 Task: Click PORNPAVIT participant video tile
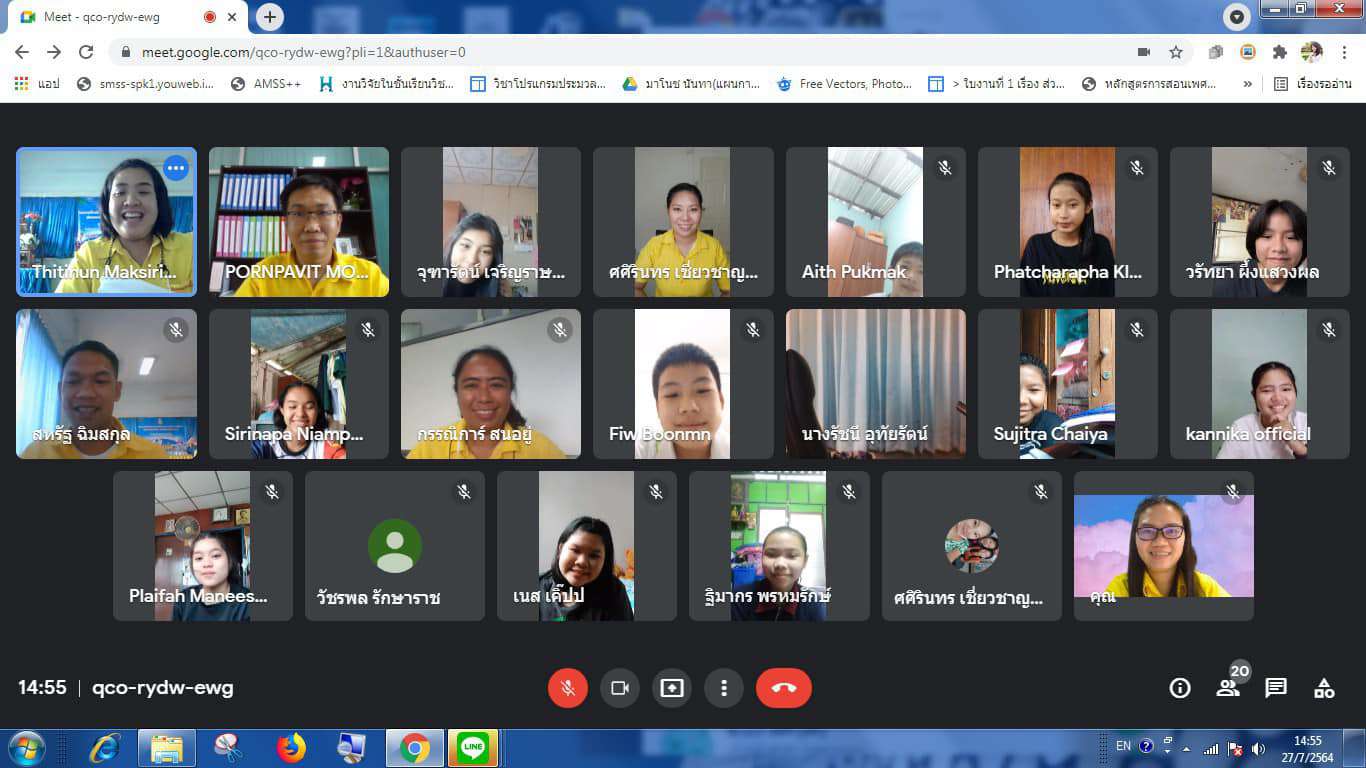pyautogui.click(x=298, y=222)
